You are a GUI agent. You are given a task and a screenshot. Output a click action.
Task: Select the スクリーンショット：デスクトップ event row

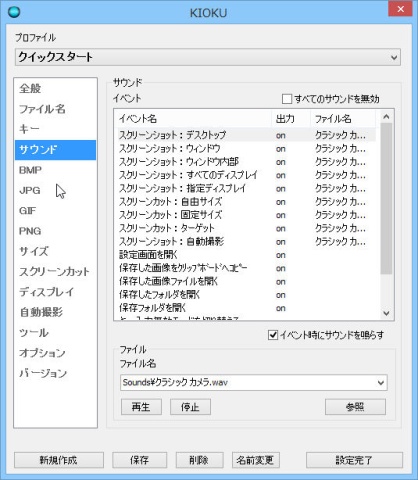point(247,135)
